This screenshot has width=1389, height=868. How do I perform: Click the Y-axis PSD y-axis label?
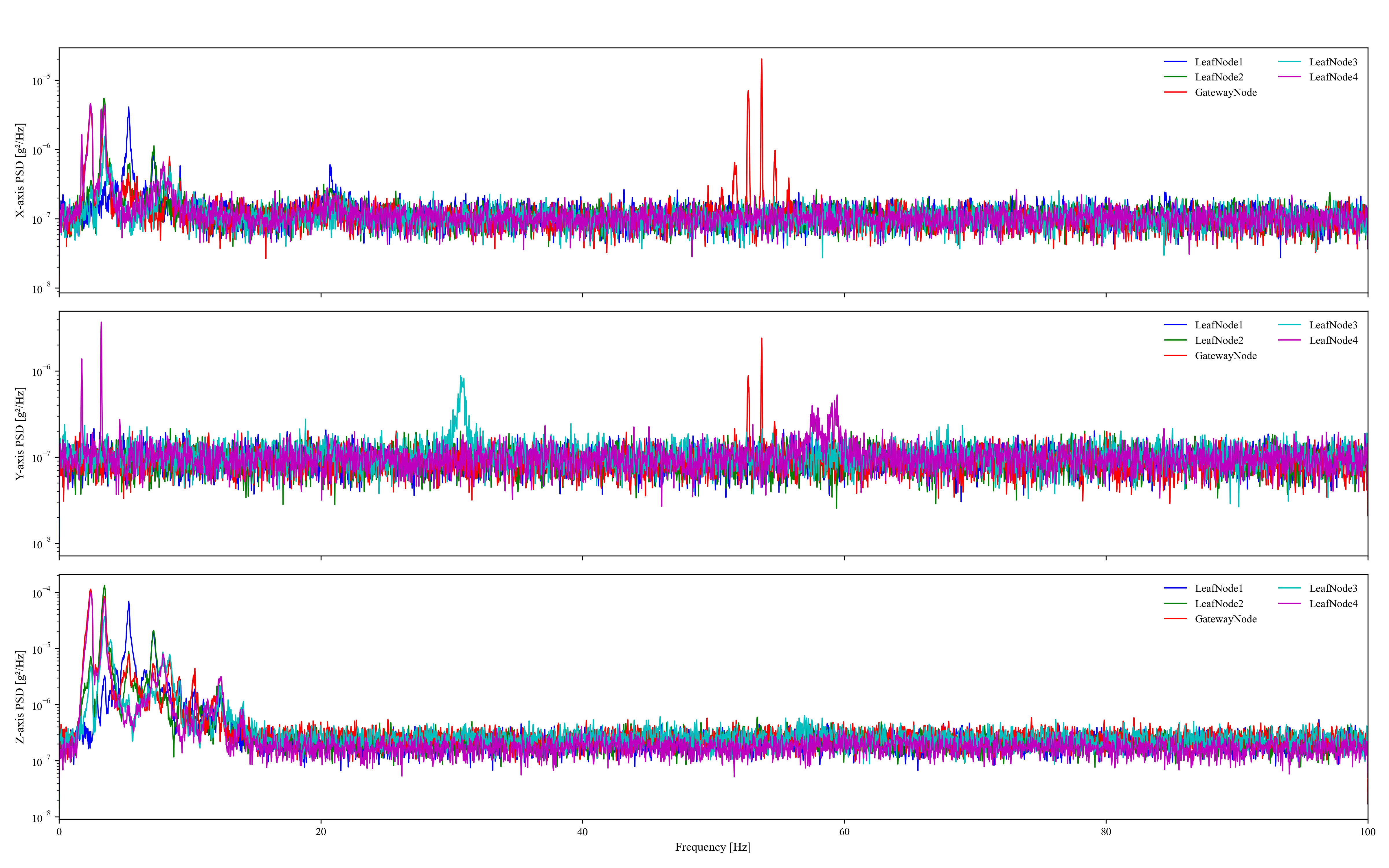(x=20, y=434)
